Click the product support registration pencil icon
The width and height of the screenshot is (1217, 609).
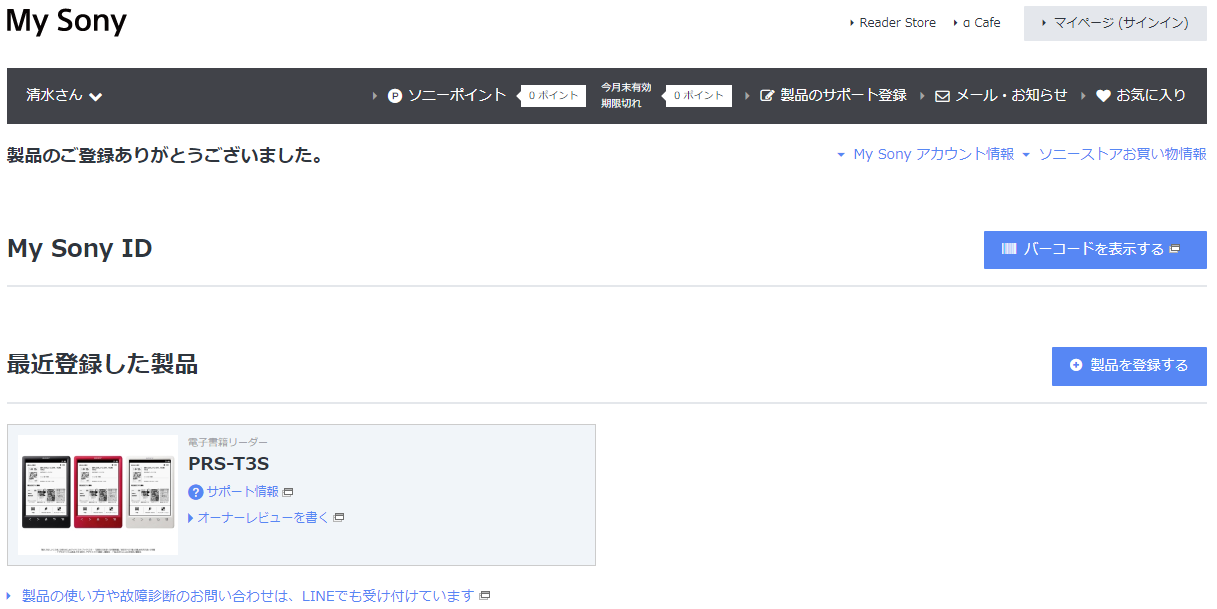[x=767, y=96]
